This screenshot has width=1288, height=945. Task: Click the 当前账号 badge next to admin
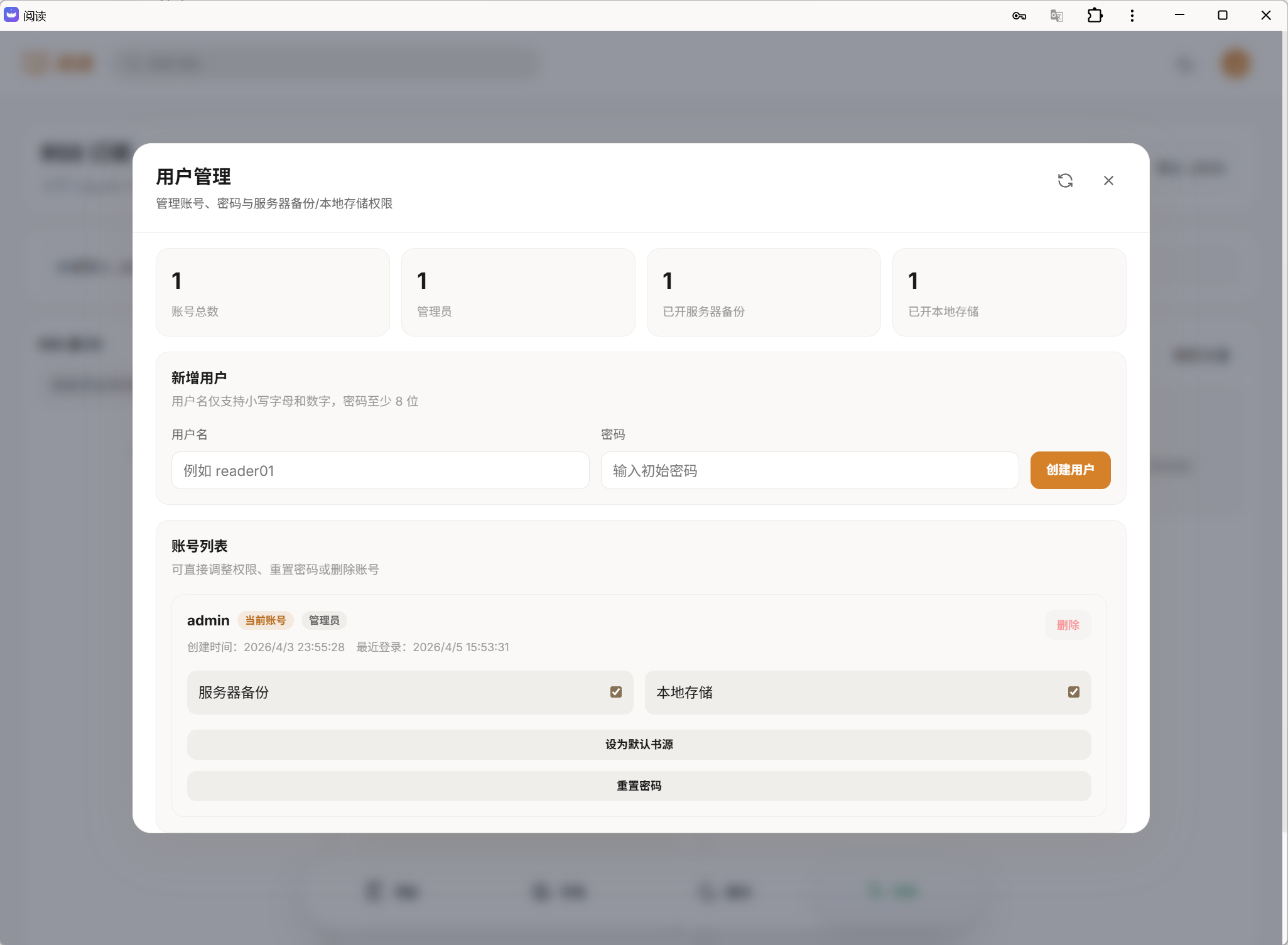click(x=265, y=620)
